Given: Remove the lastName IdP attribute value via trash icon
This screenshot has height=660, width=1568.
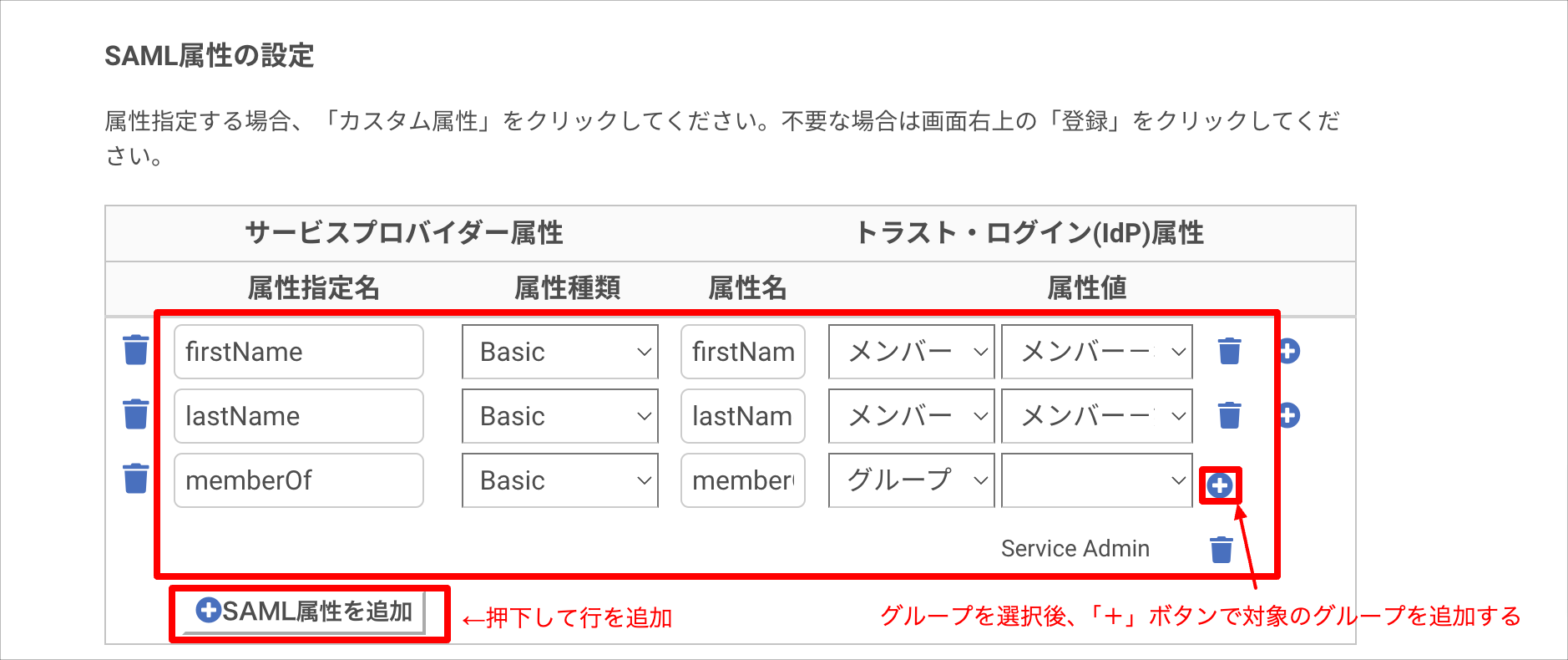Looking at the screenshot, I should click(x=1229, y=415).
